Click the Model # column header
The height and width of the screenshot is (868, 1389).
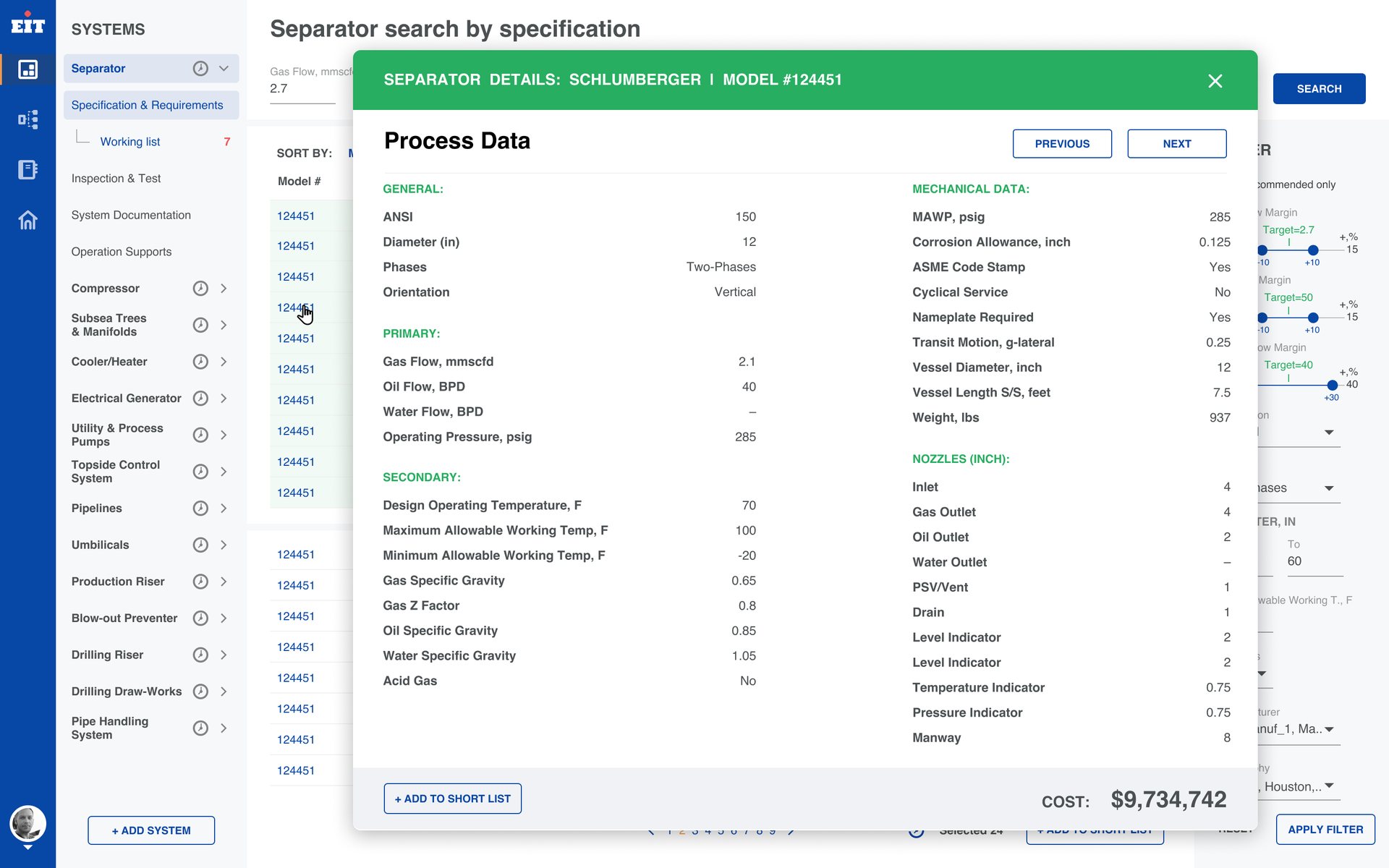click(x=299, y=181)
